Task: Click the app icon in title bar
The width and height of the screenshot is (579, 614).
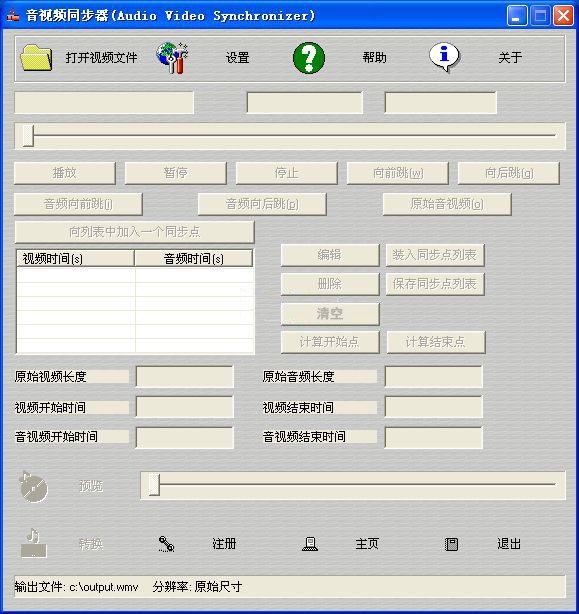Action: point(13,16)
